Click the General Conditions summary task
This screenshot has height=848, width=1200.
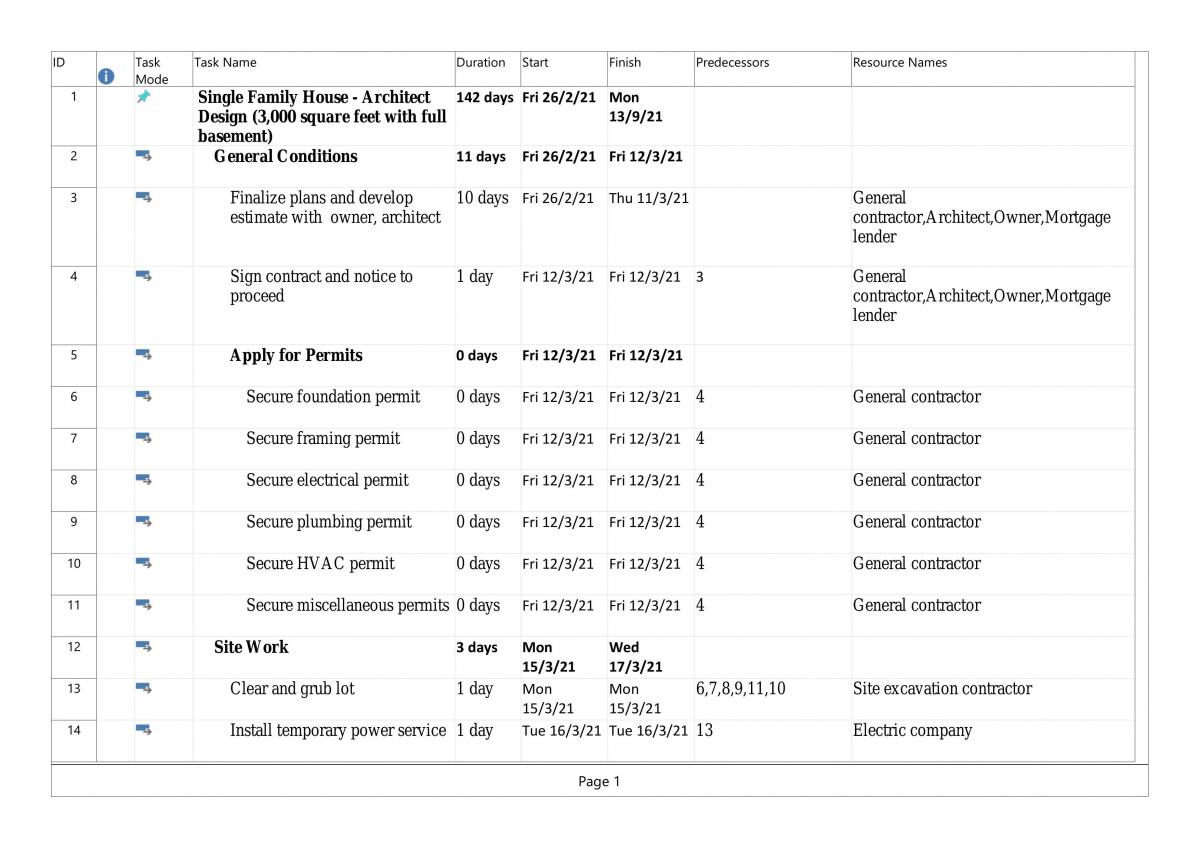click(285, 156)
